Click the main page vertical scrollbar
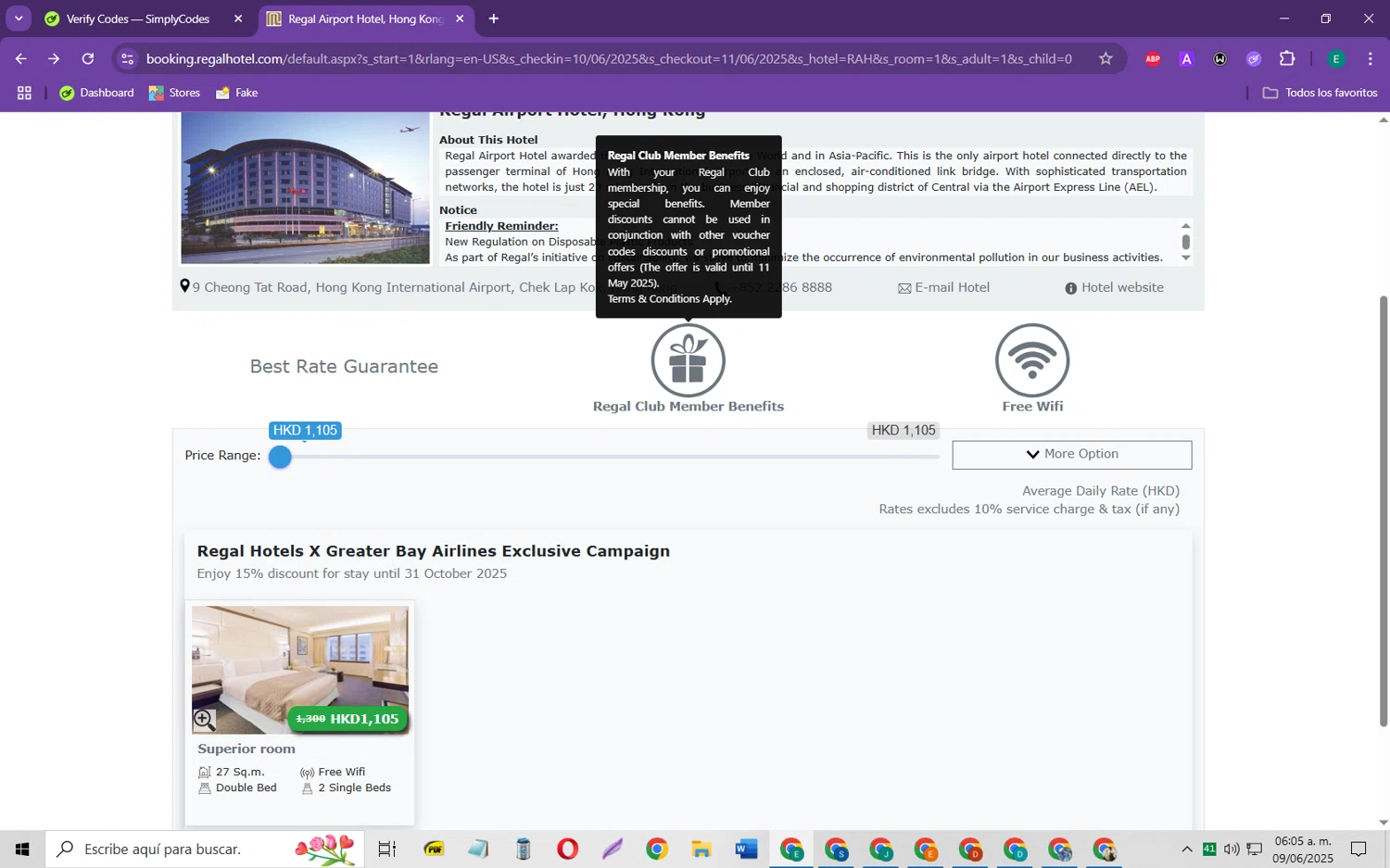The image size is (1390, 868). pyautogui.click(x=1384, y=510)
